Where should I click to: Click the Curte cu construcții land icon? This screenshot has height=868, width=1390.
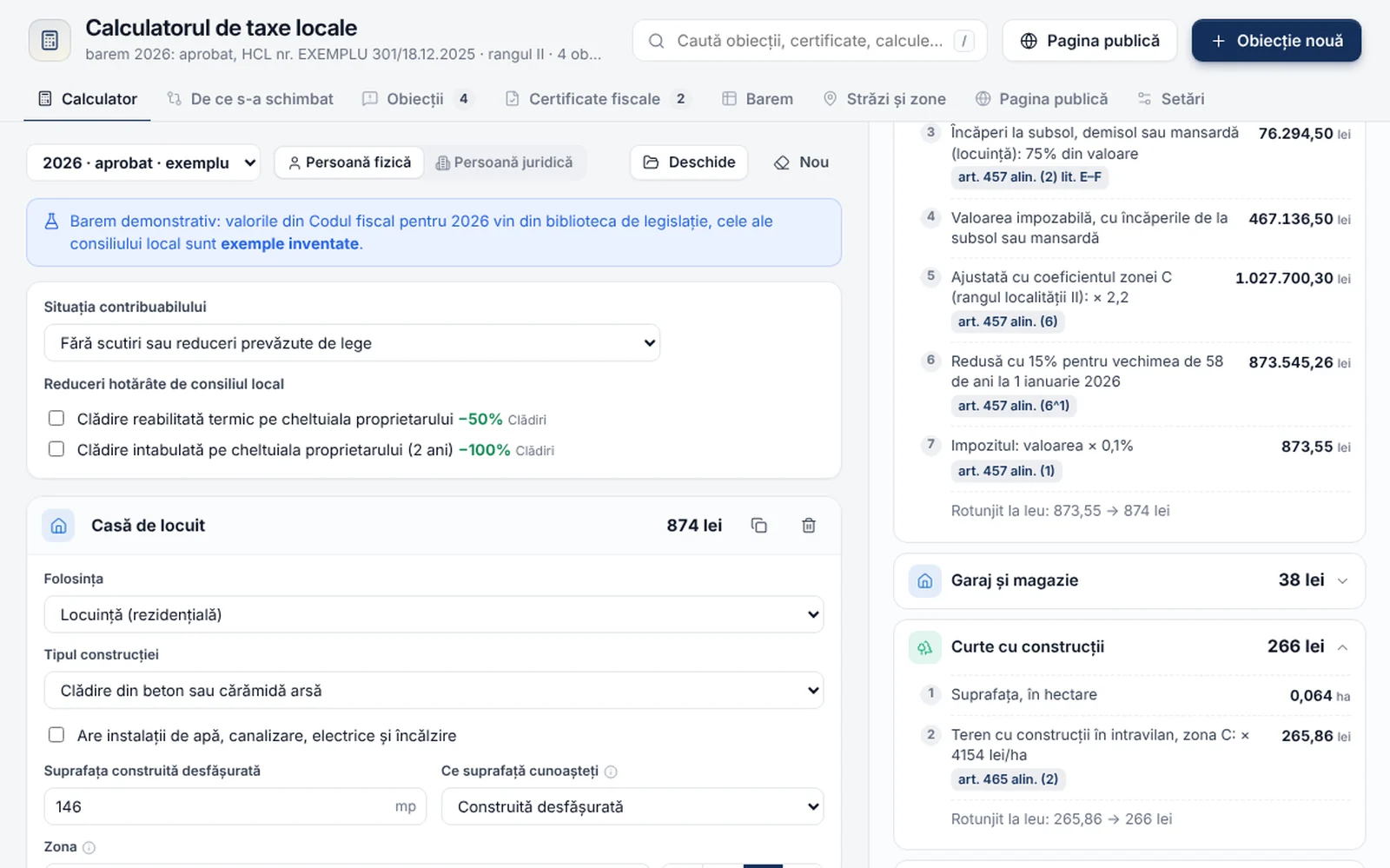[925, 647]
